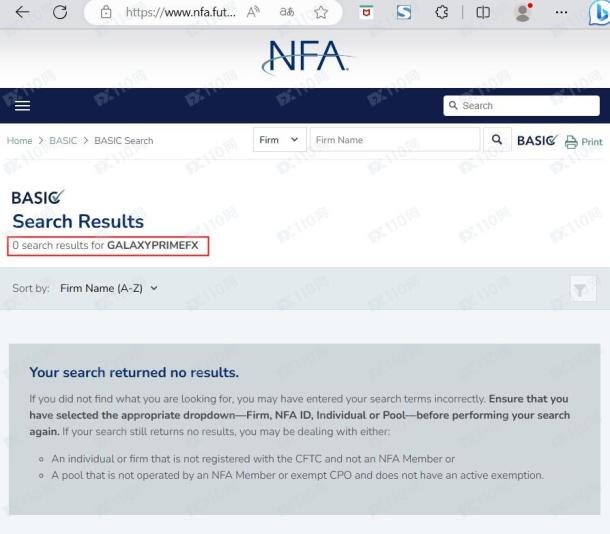Viewport: 610px width, 534px height.
Task: Expand the Firm search type dropdown
Action: [279, 140]
